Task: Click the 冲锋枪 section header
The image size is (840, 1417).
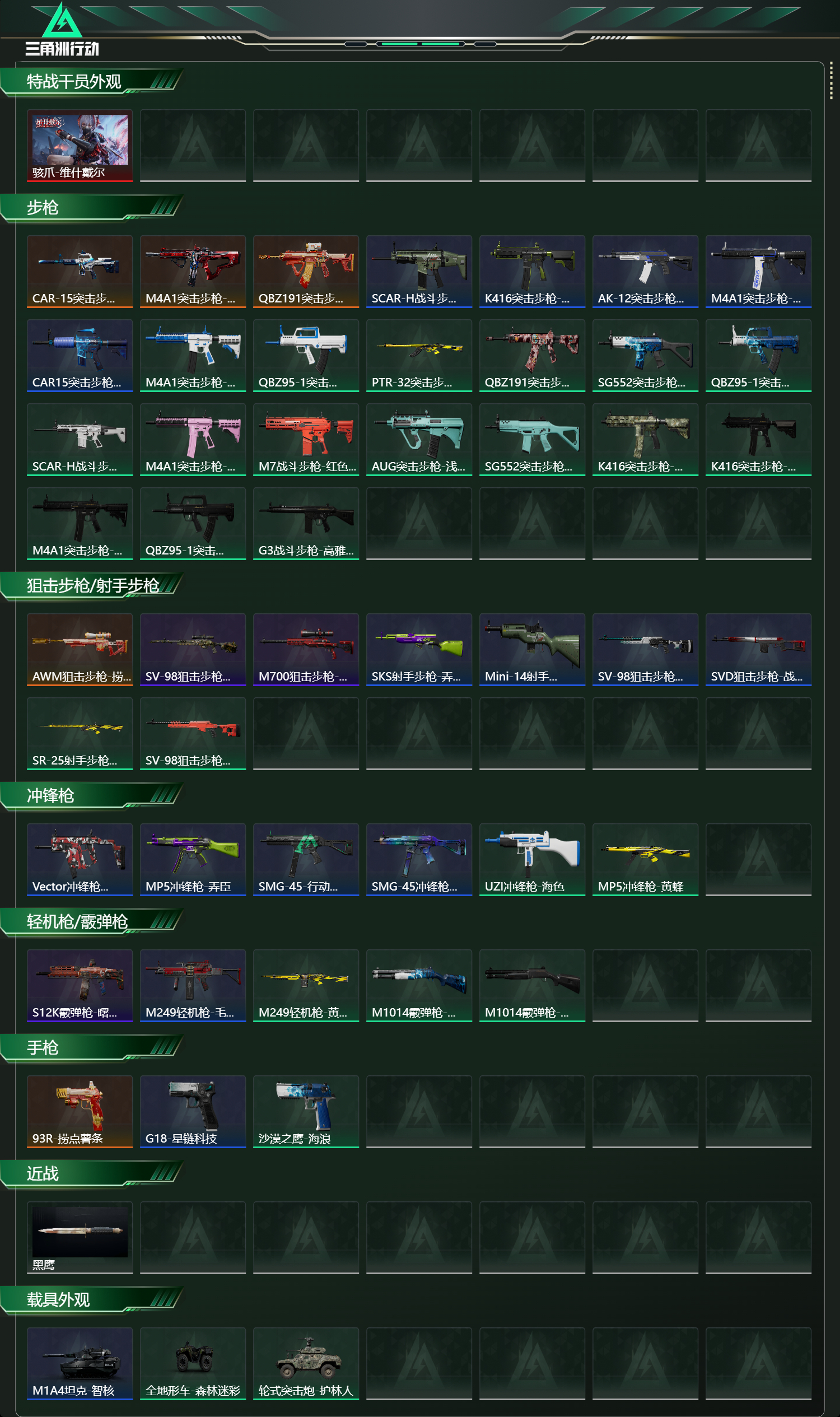Action: pos(51,795)
